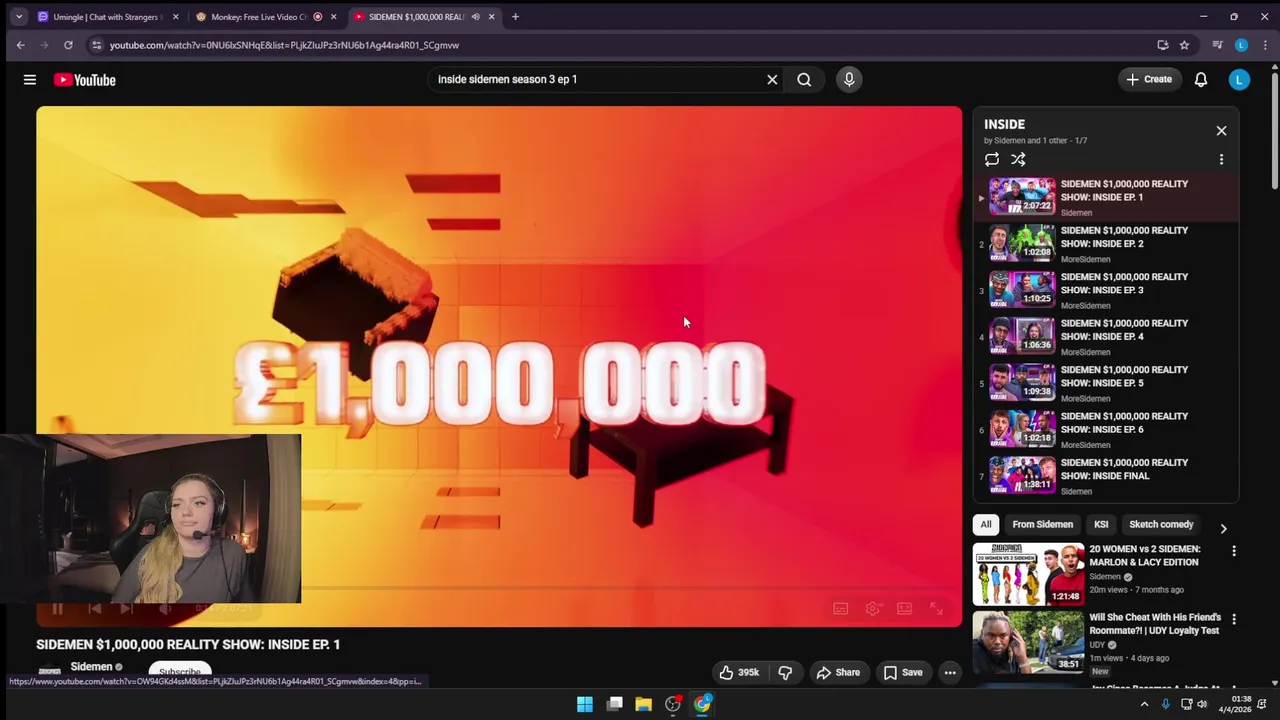This screenshot has width=1280, height=720.
Task: Start voice search with microphone
Action: coord(849,80)
